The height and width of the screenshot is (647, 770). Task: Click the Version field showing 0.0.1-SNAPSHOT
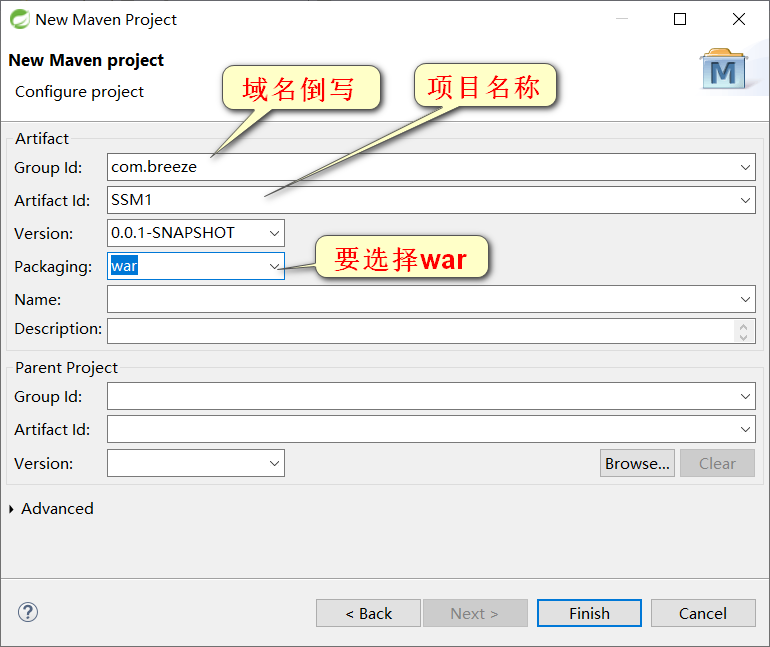[196, 233]
